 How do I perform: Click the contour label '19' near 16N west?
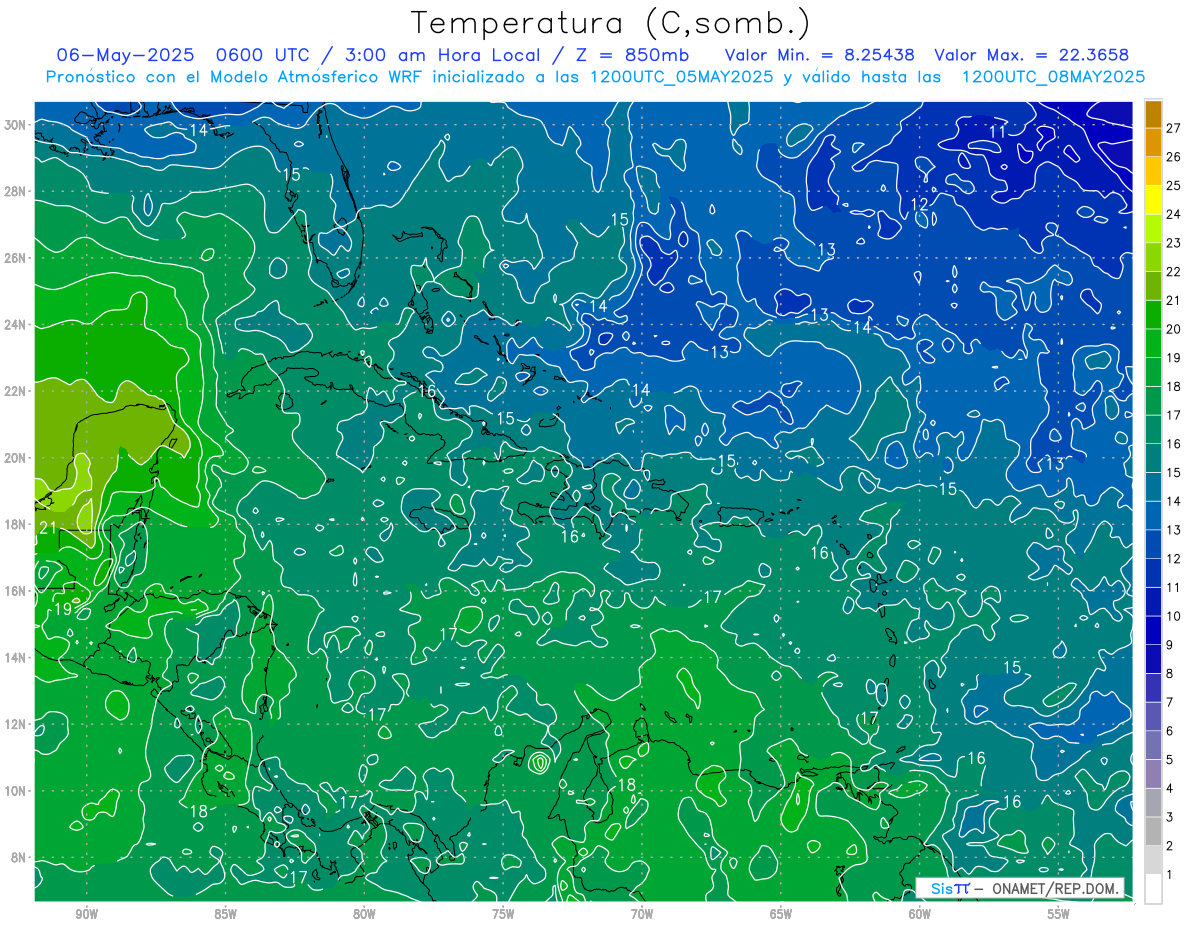point(62,609)
